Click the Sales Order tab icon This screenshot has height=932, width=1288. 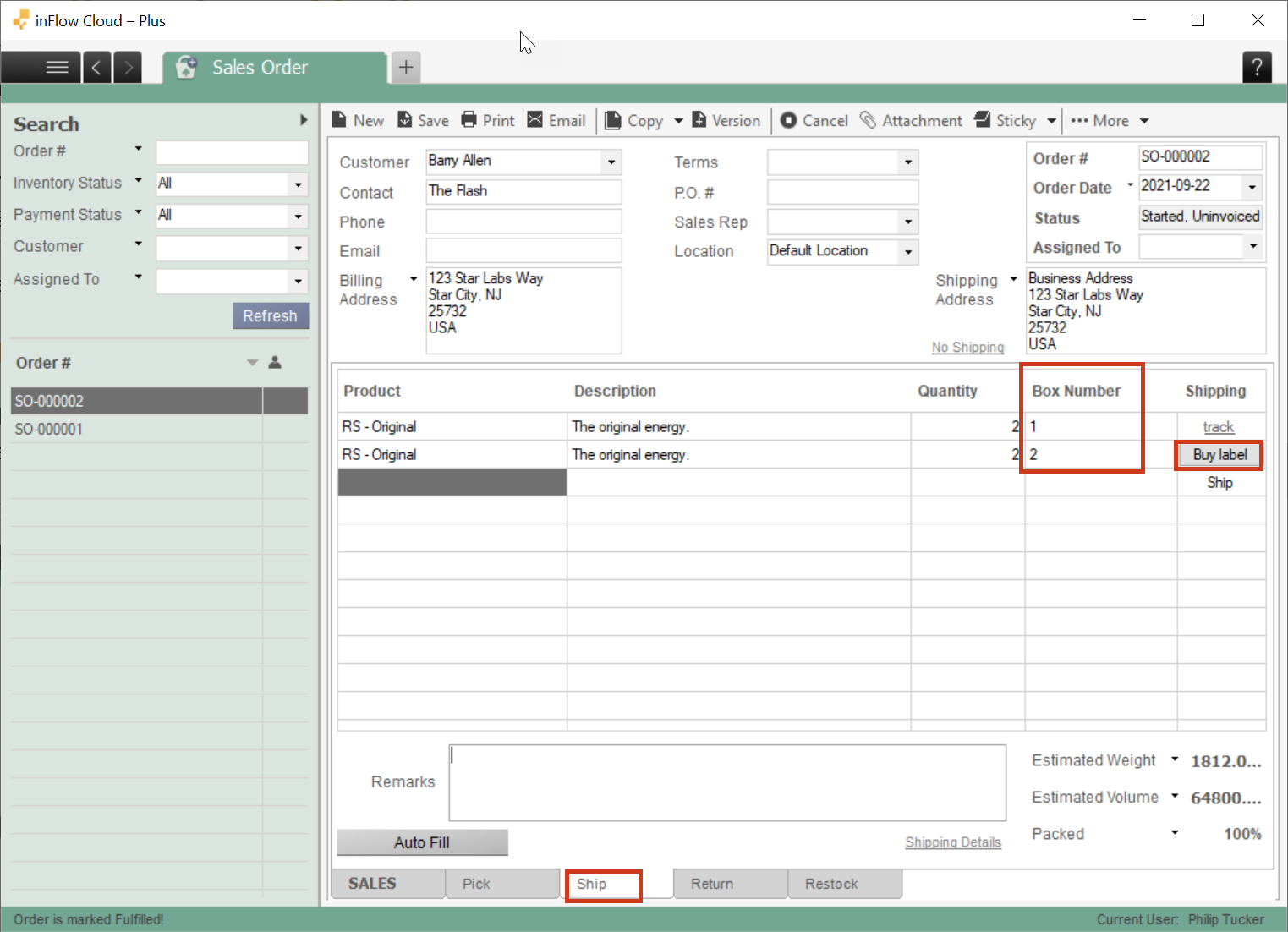(186, 67)
